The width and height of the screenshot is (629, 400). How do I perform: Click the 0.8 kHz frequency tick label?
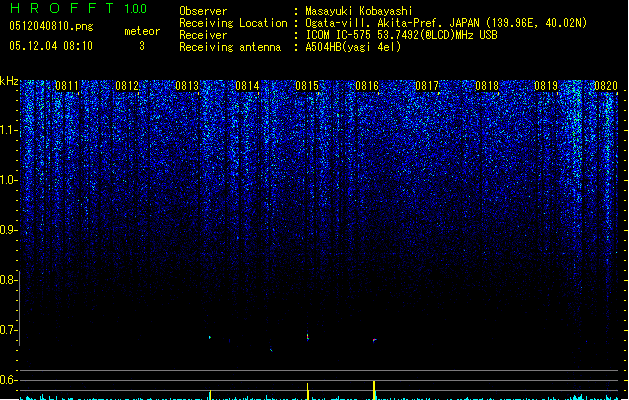click(8, 280)
